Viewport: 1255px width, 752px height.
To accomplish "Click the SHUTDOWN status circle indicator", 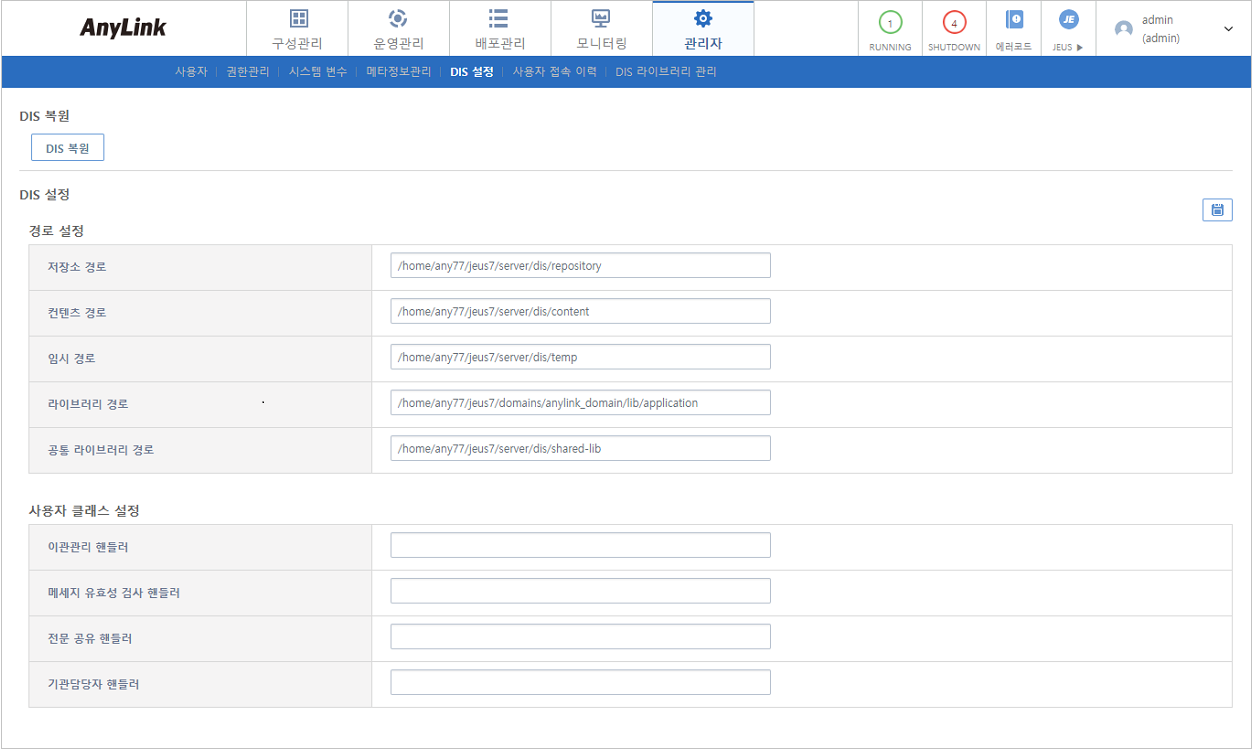I will (953, 23).
